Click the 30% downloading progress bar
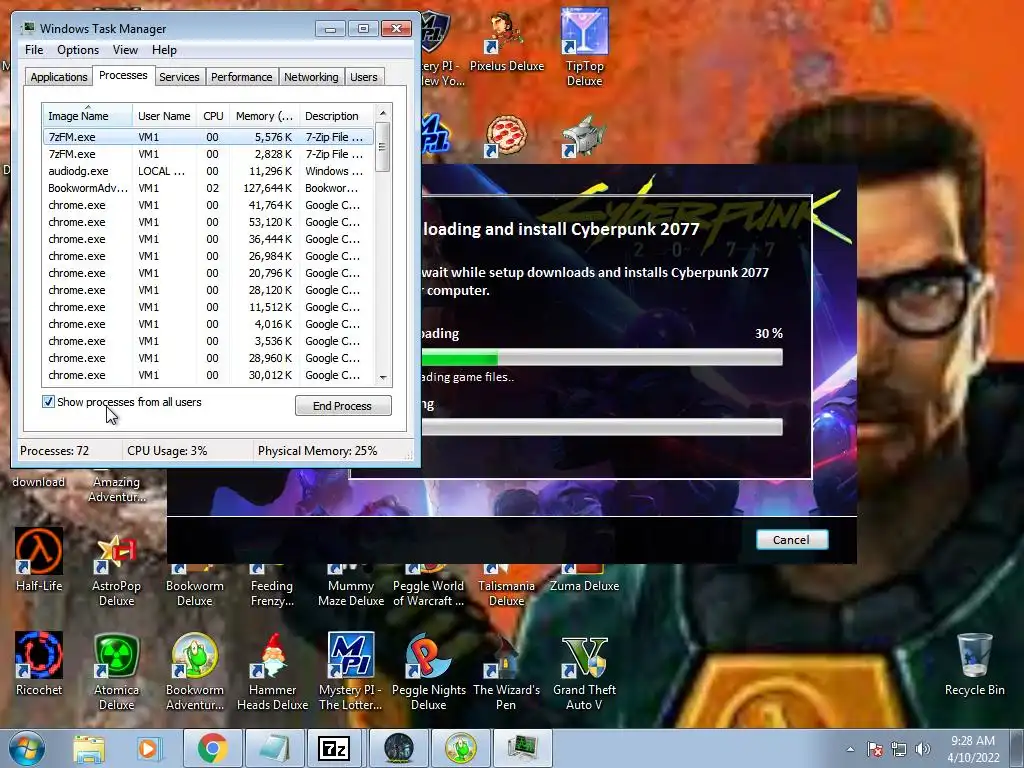1024x768 pixels. click(x=601, y=357)
